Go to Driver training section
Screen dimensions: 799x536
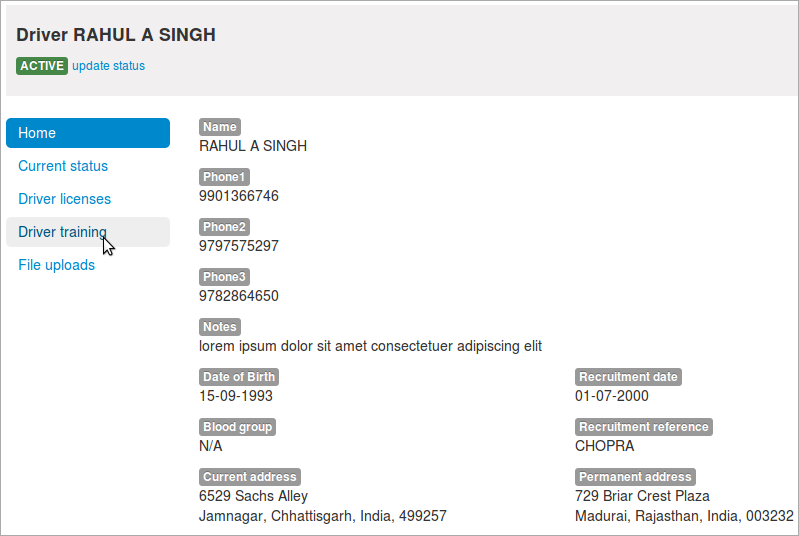pyautogui.click(x=88, y=232)
